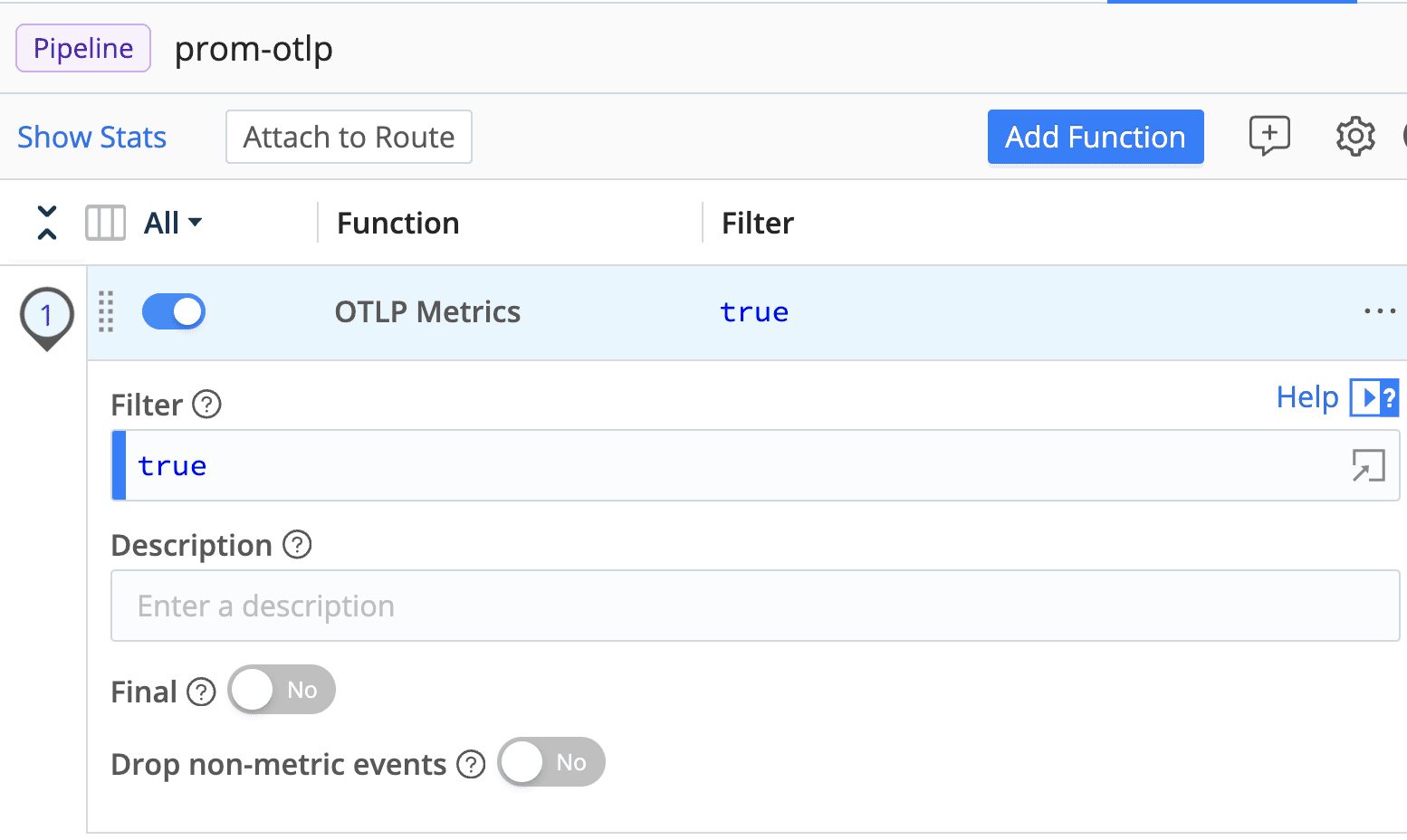The height and width of the screenshot is (840, 1407).
Task: Expand the Filter expression editor icon
Action: pos(1367,466)
